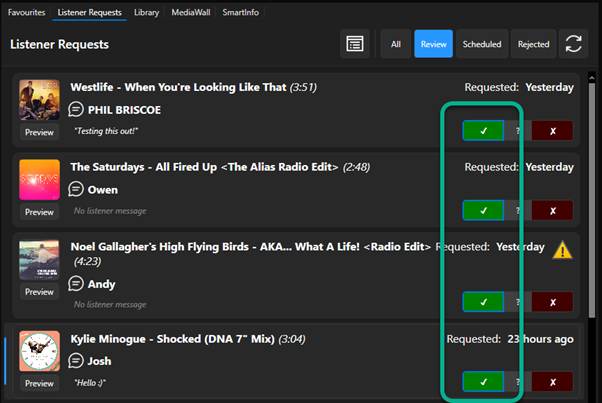Click The Saturdays pink album artwork
This screenshot has width=602, height=403.
pos(40,180)
